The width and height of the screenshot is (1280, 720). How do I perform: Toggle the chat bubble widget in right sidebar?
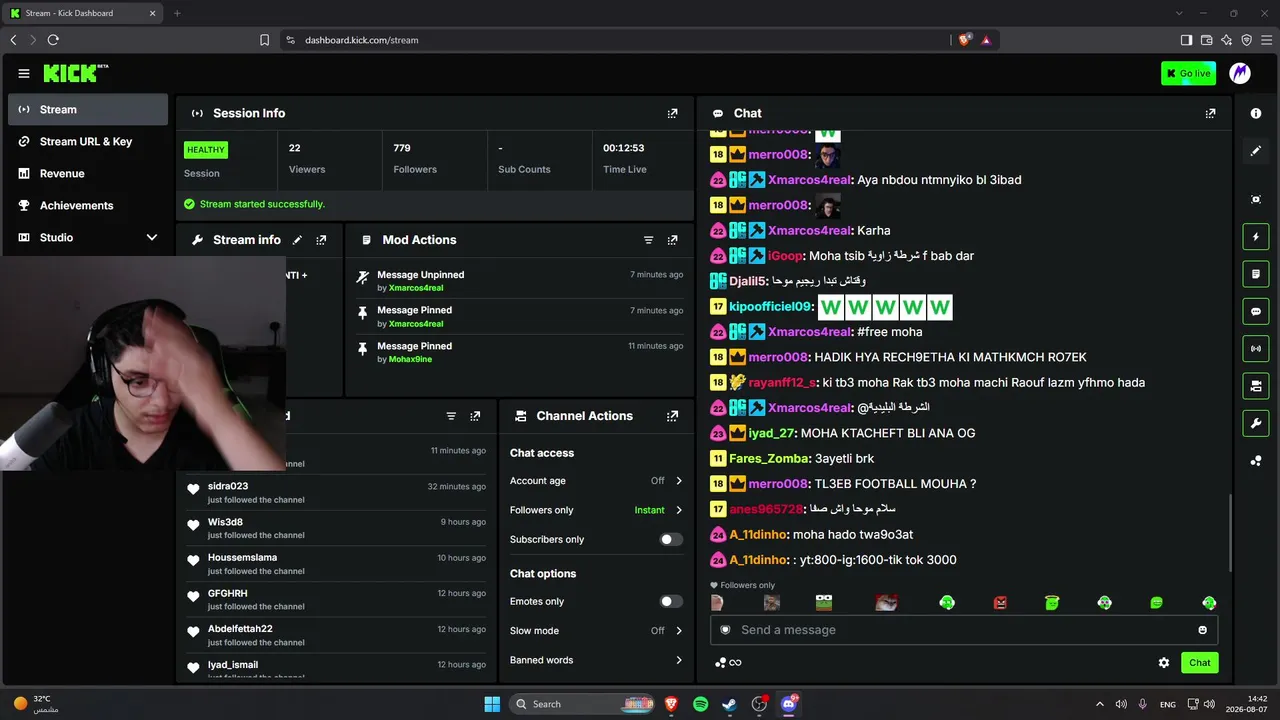[x=1256, y=311]
